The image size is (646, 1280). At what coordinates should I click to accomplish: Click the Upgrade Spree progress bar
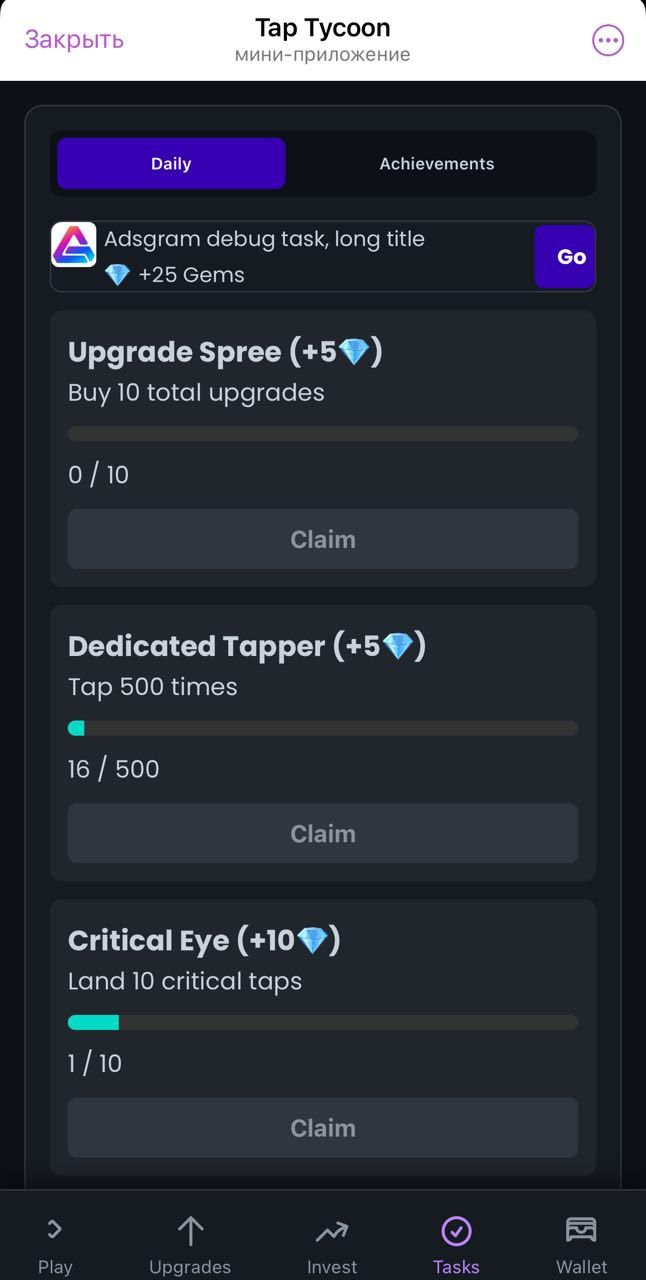[x=323, y=432]
